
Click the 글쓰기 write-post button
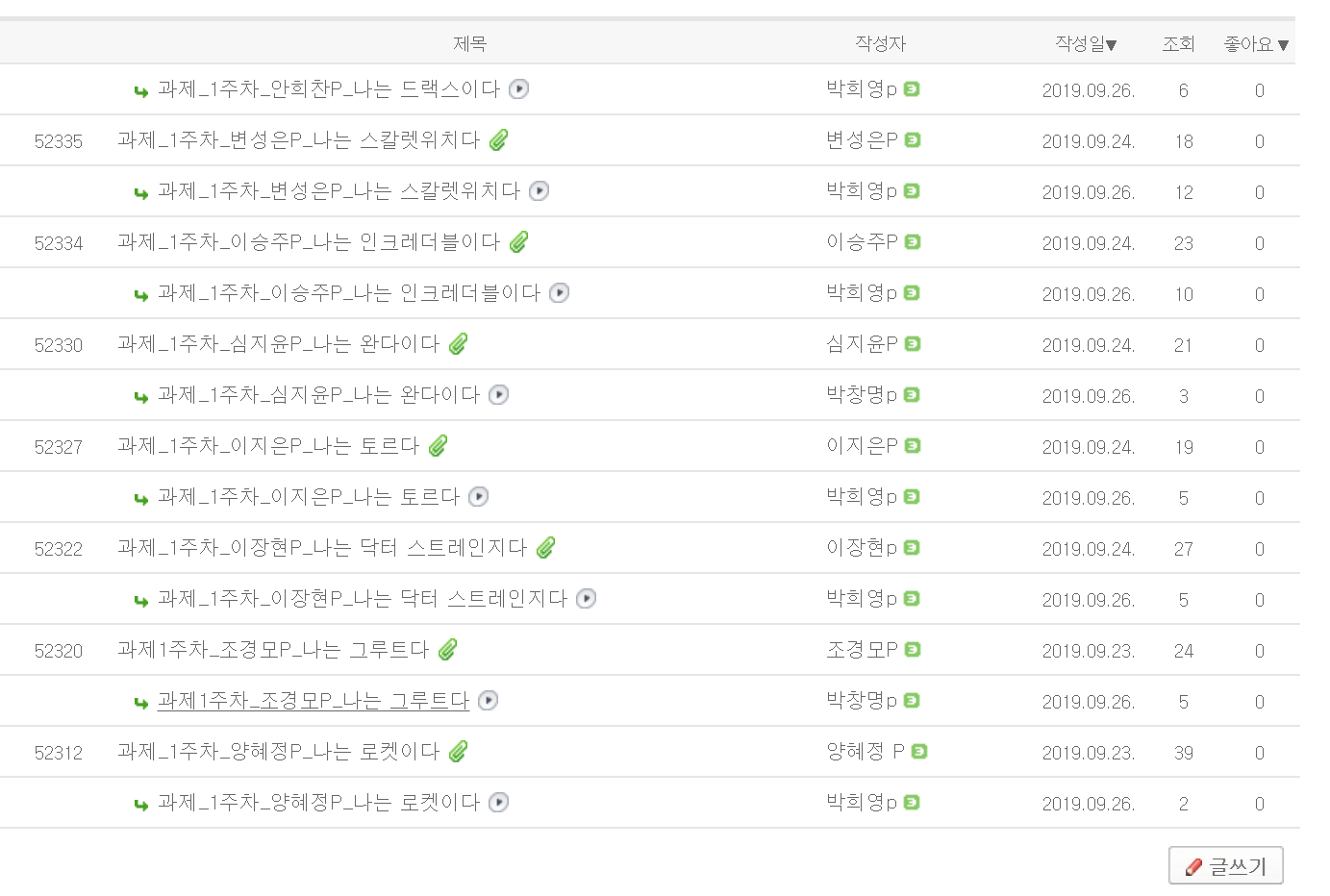point(1226,866)
